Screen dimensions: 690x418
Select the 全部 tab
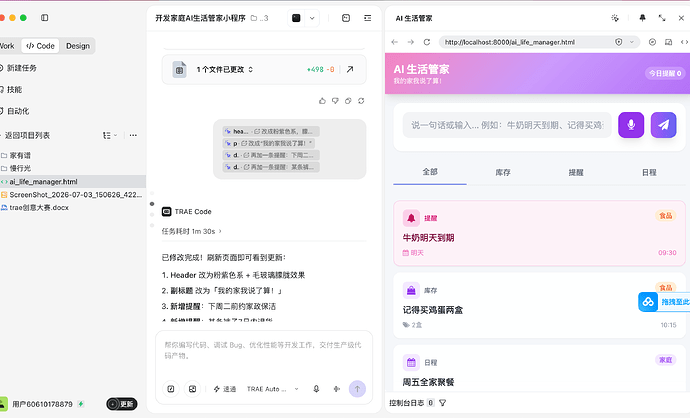coord(430,172)
